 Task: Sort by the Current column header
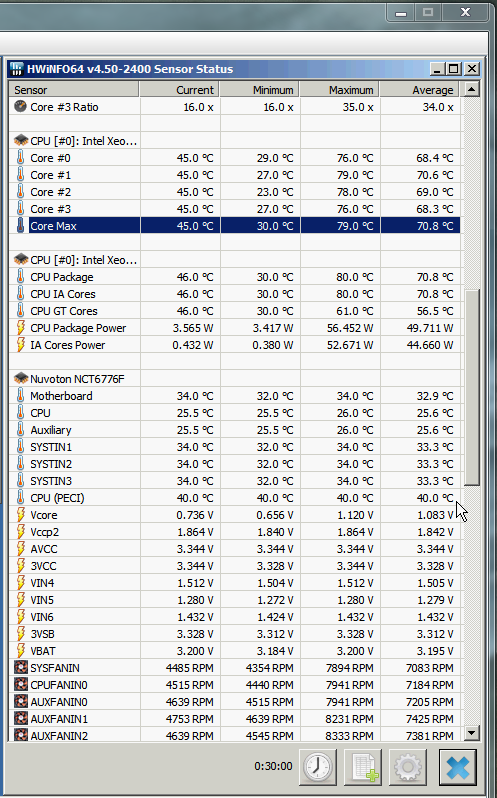click(x=179, y=90)
